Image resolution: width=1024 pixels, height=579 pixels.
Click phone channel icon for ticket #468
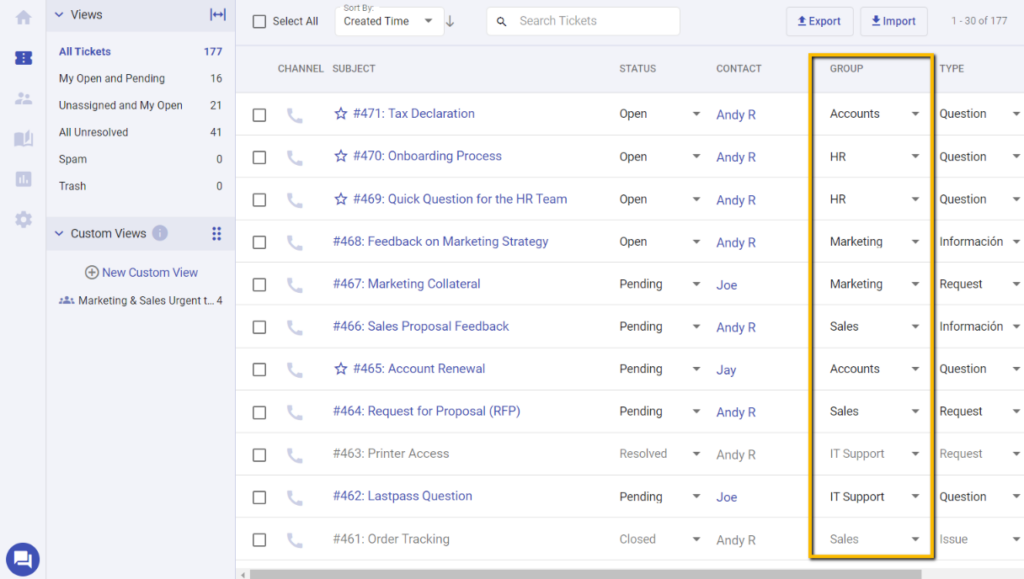295,243
